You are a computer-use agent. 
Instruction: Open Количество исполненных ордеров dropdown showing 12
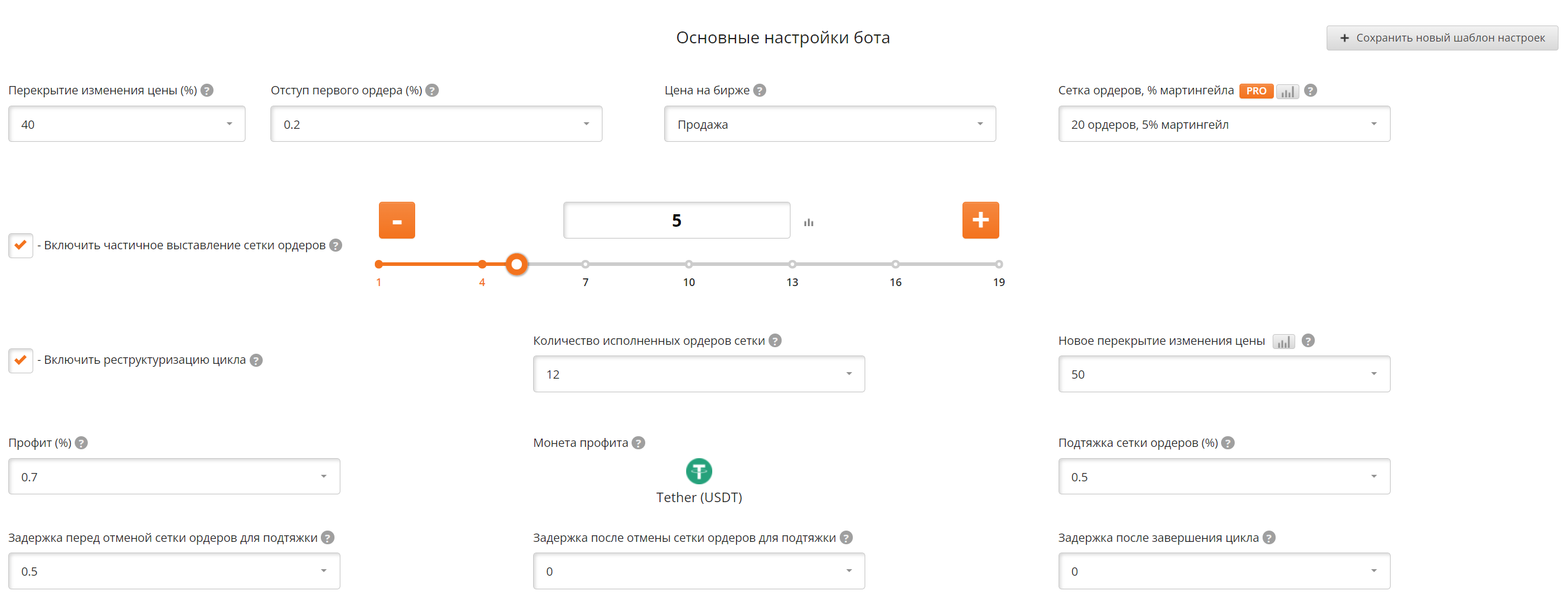(699, 374)
